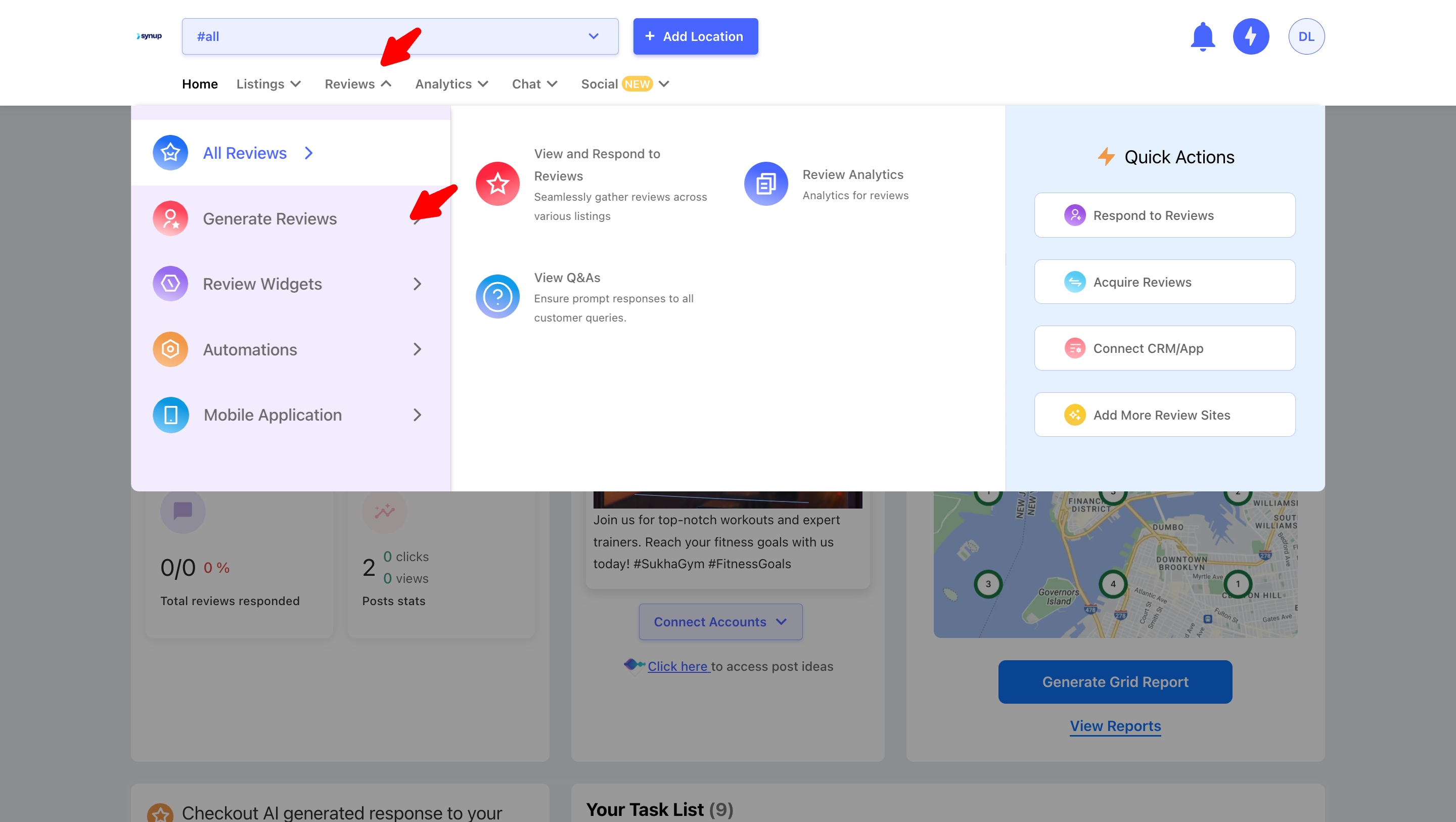
Task: Click the View Q&As question mark icon
Action: 497,296
